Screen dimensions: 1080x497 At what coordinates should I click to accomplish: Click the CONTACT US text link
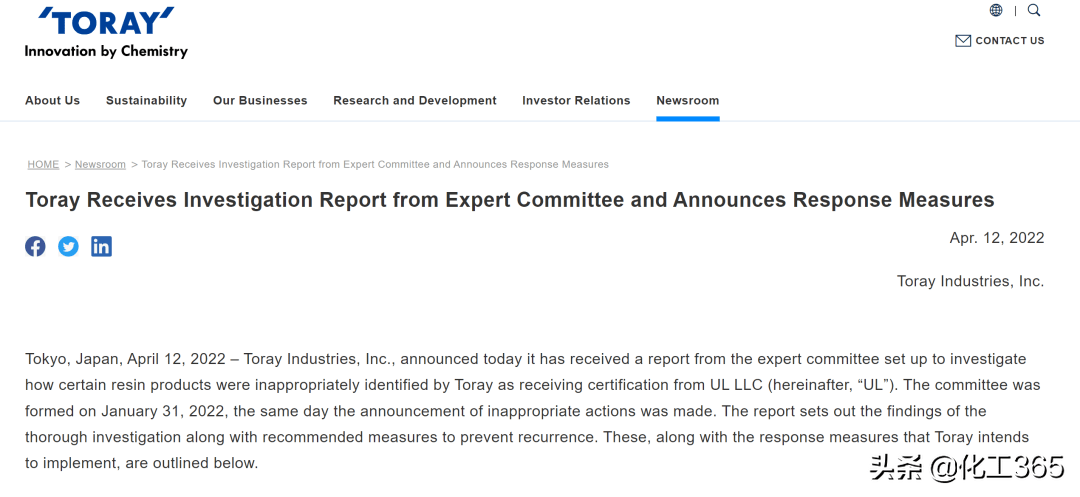pos(1010,41)
